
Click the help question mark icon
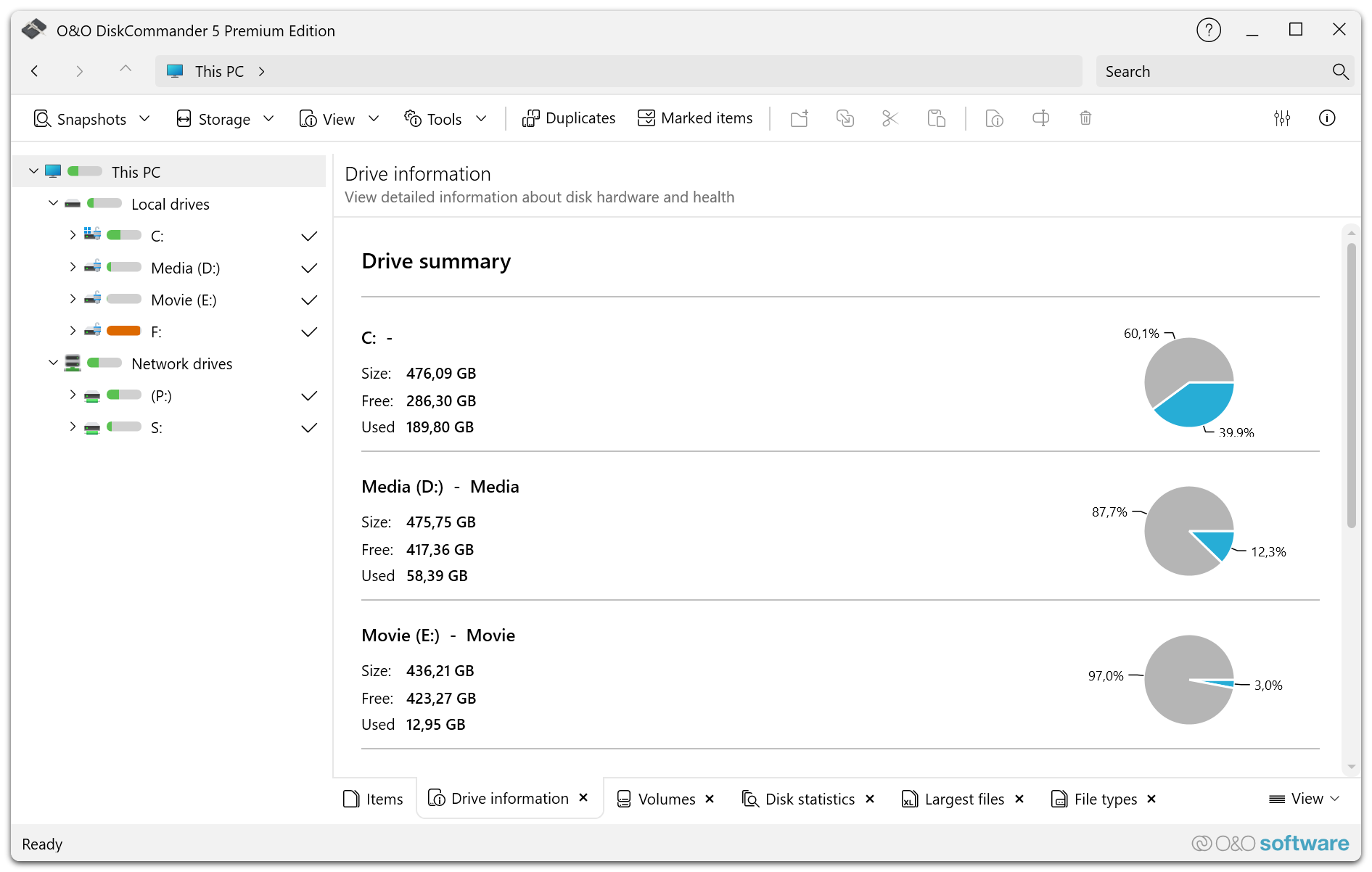(1208, 30)
